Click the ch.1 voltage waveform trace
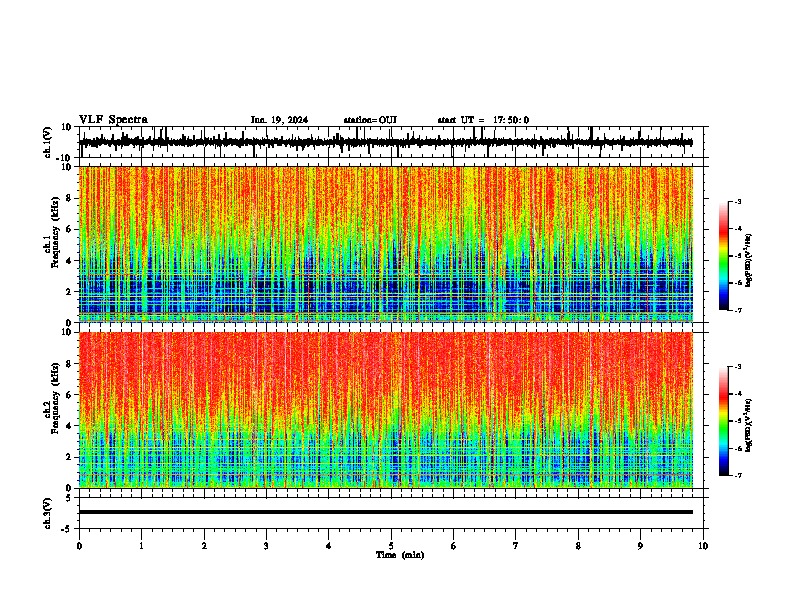Viewport: 792px width, 612px height. point(386,142)
